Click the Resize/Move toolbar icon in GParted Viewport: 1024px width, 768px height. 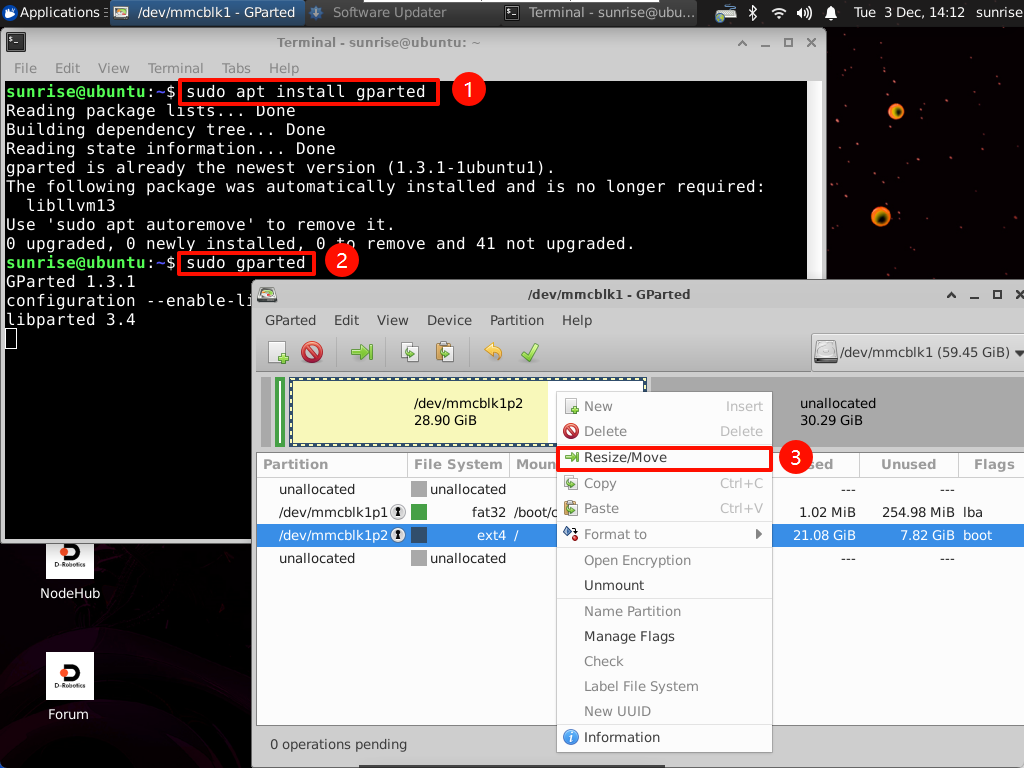[x=362, y=353]
